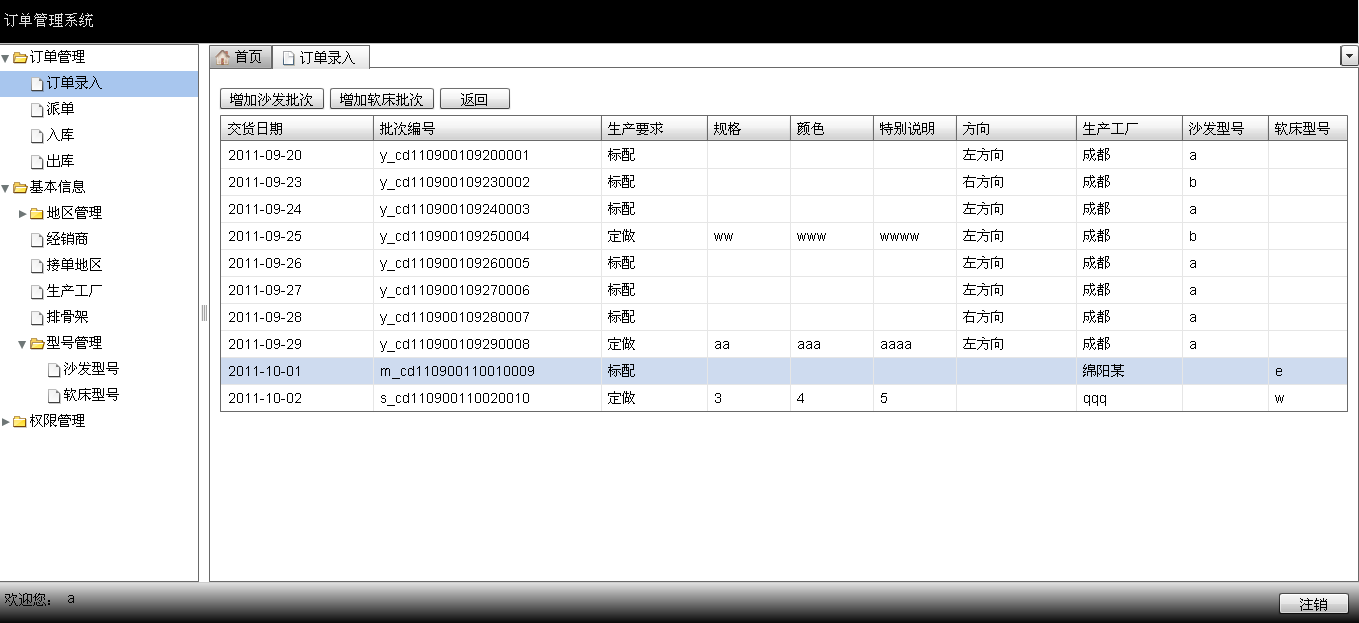Click the folder icon beside 型号管理

pyautogui.click(x=37, y=343)
